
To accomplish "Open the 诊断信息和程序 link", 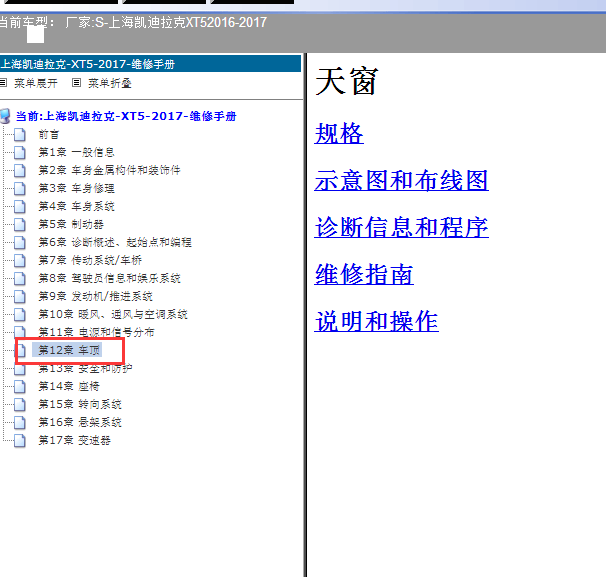I will tap(401, 227).
